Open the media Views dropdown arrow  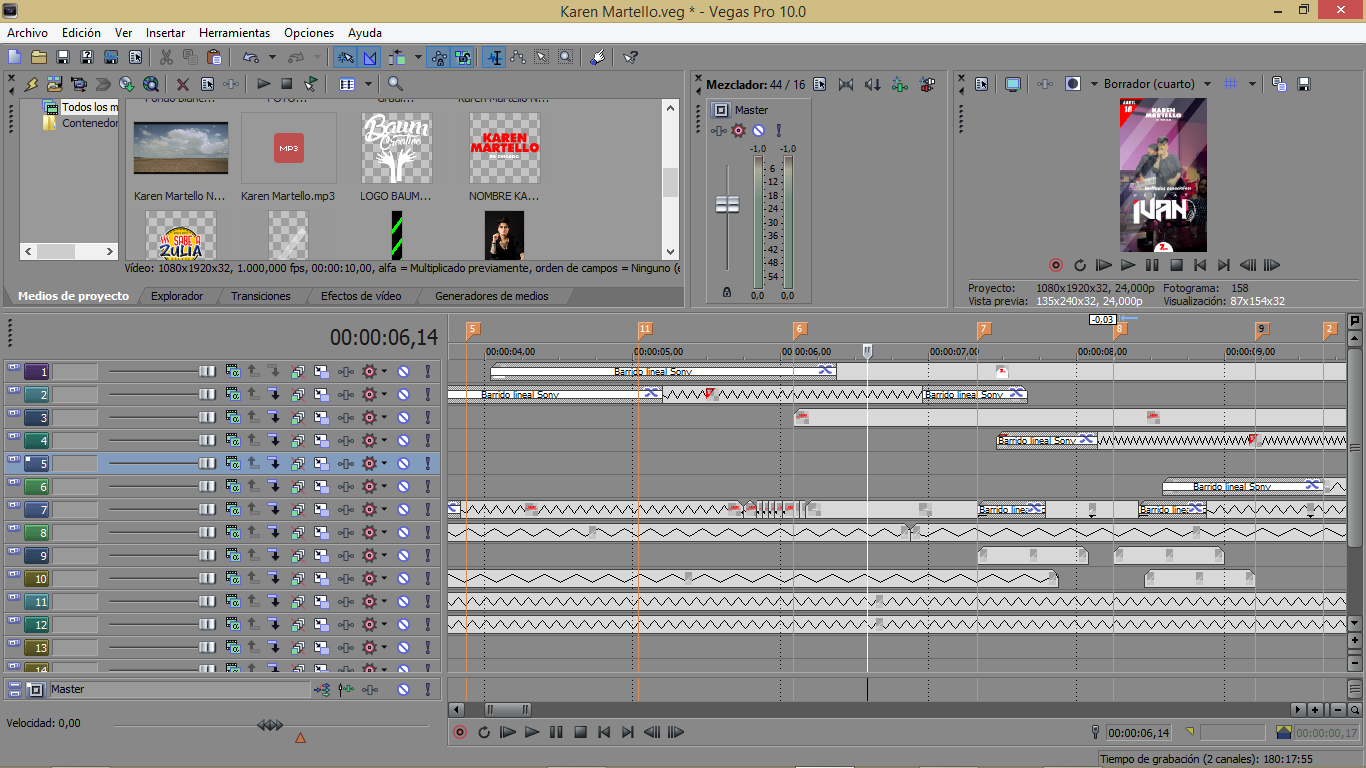click(x=368, y=84)
